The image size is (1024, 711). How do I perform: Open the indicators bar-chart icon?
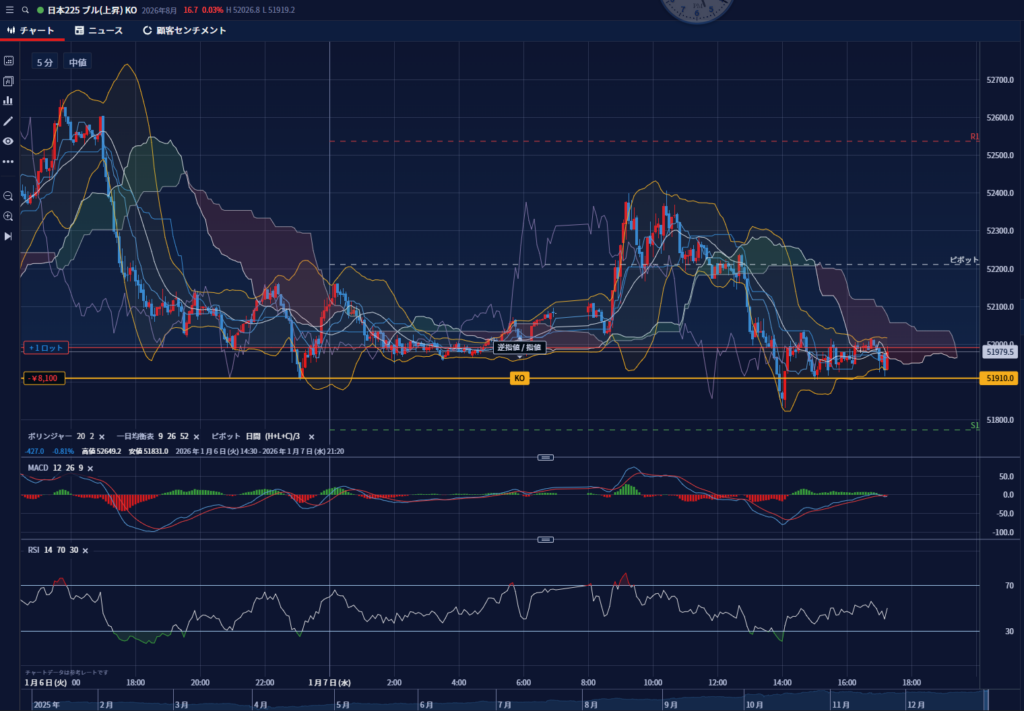[x=8, y=100]
